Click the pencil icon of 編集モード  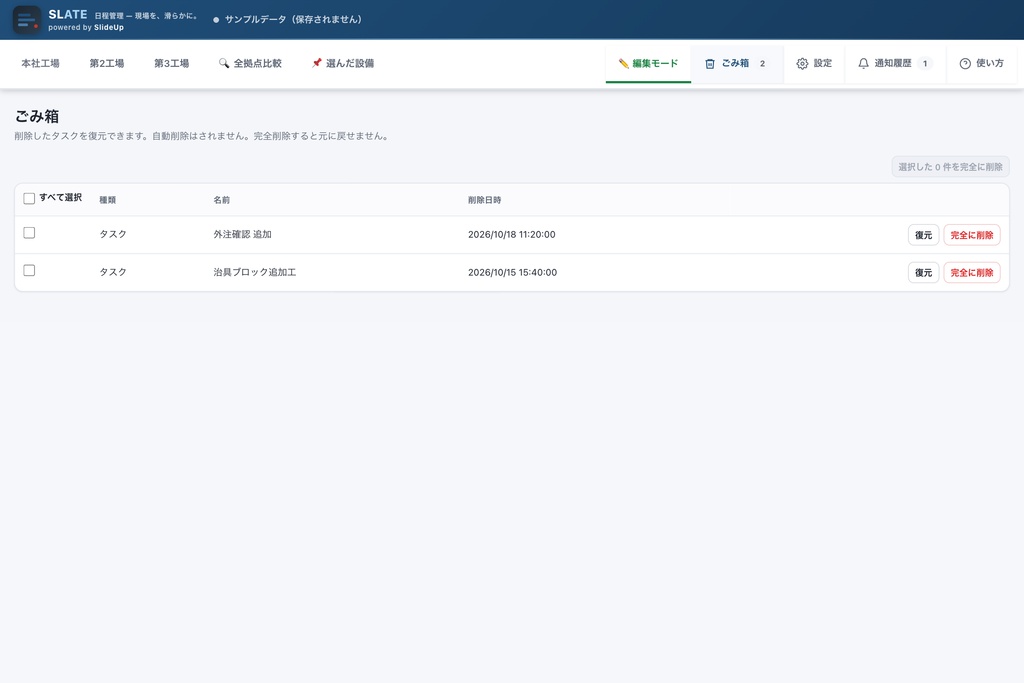point(624,63)
